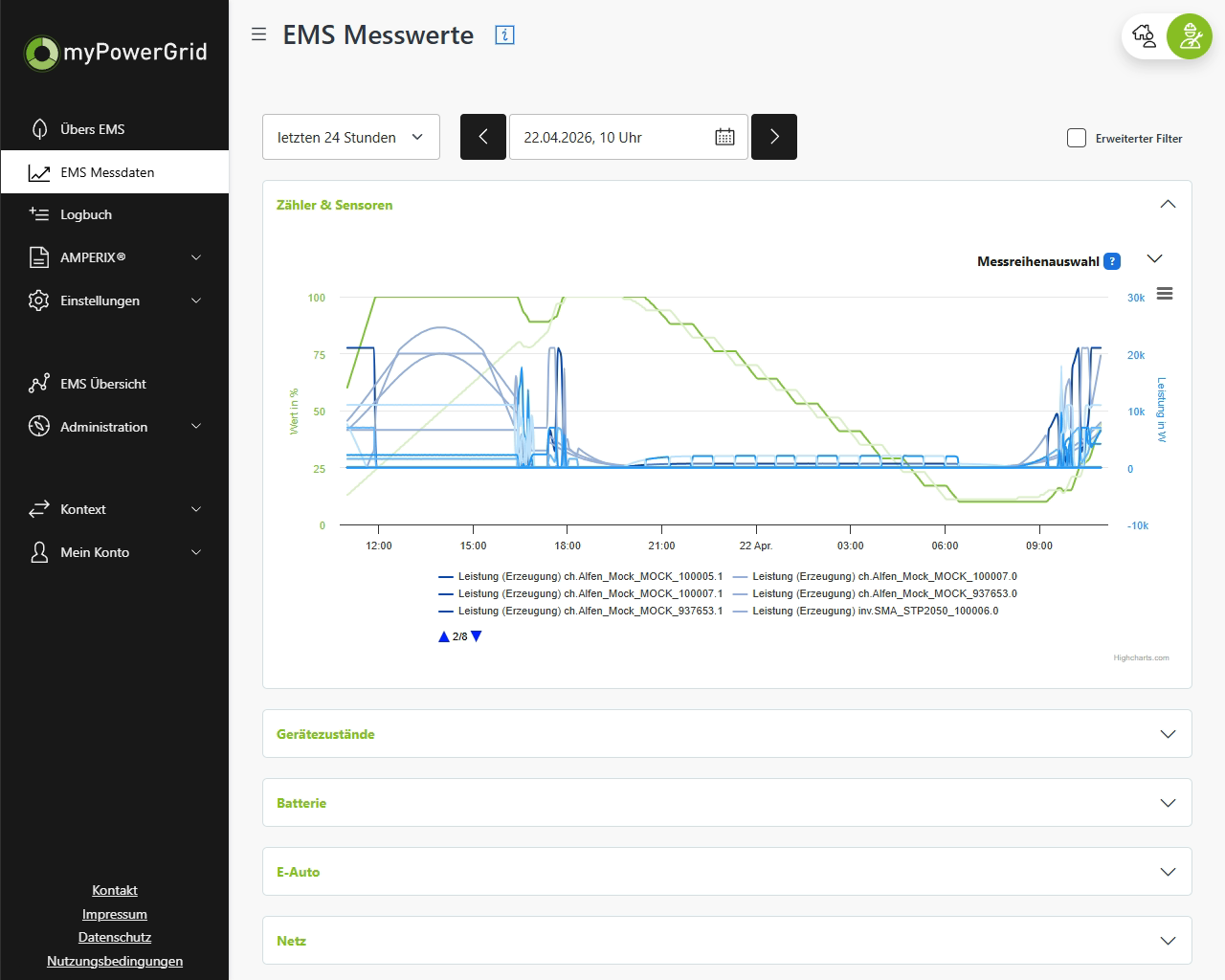Open Administration menu label
Image resolution: width=1225 pixels, height=980 pixels.
[x=103, y=427]
